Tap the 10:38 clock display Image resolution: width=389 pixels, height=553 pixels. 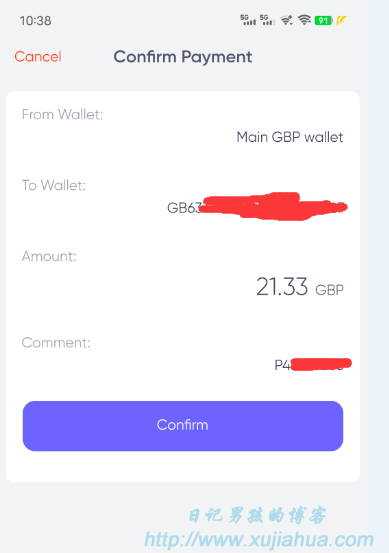pyautogui.click(x=35, y=21)
